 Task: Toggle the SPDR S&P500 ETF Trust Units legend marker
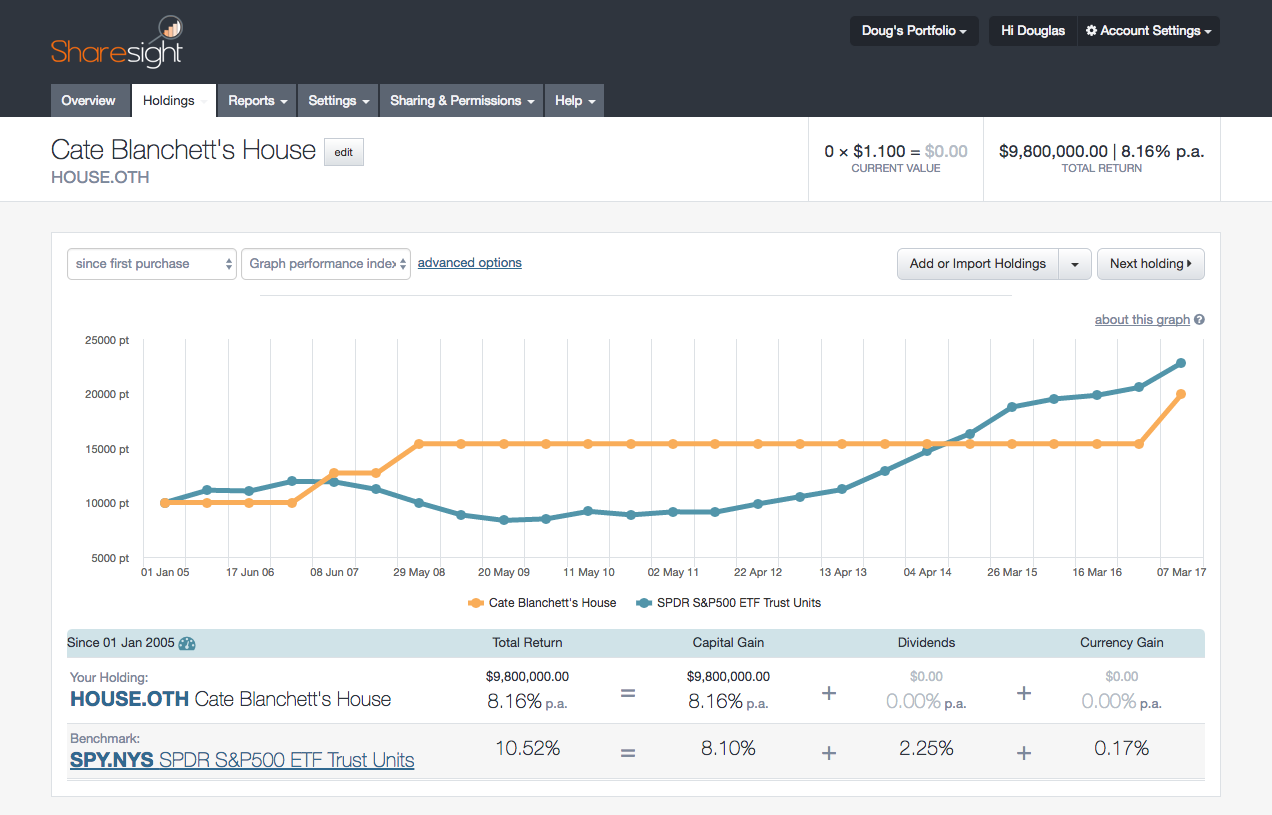644,603
